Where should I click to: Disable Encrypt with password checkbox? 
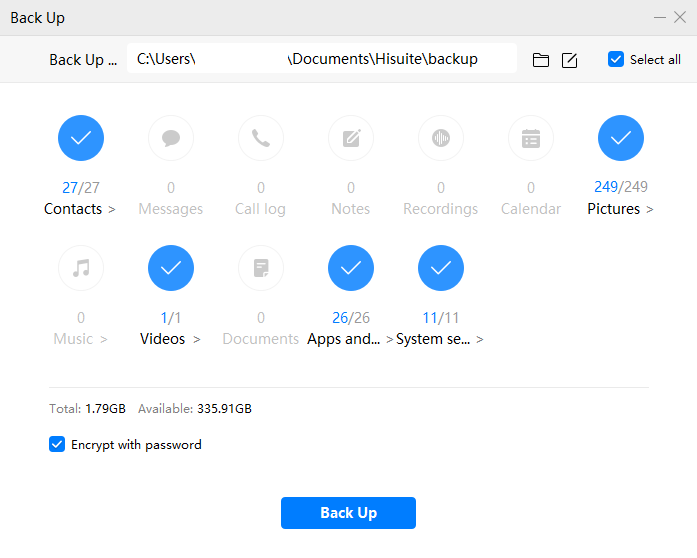(x=57, y=444)
